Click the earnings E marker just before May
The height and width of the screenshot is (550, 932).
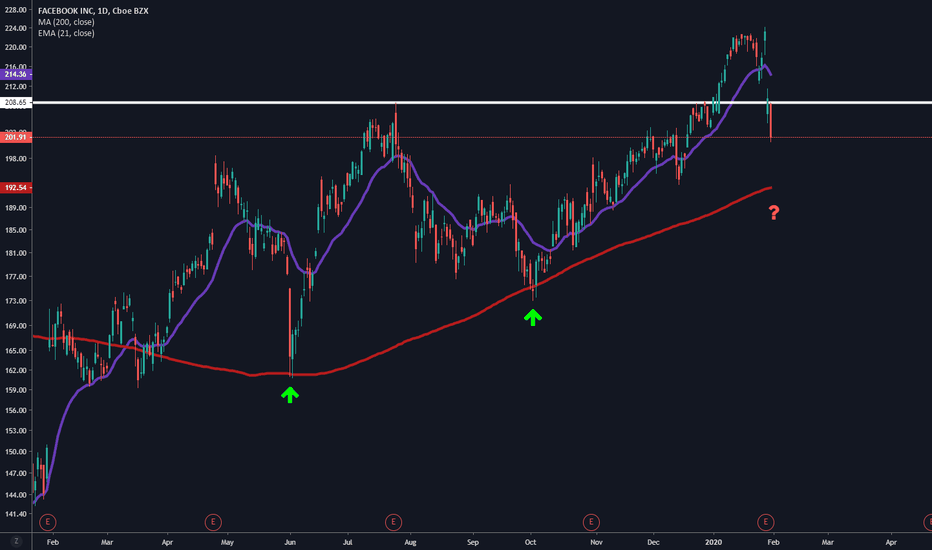tap(213, 523)
